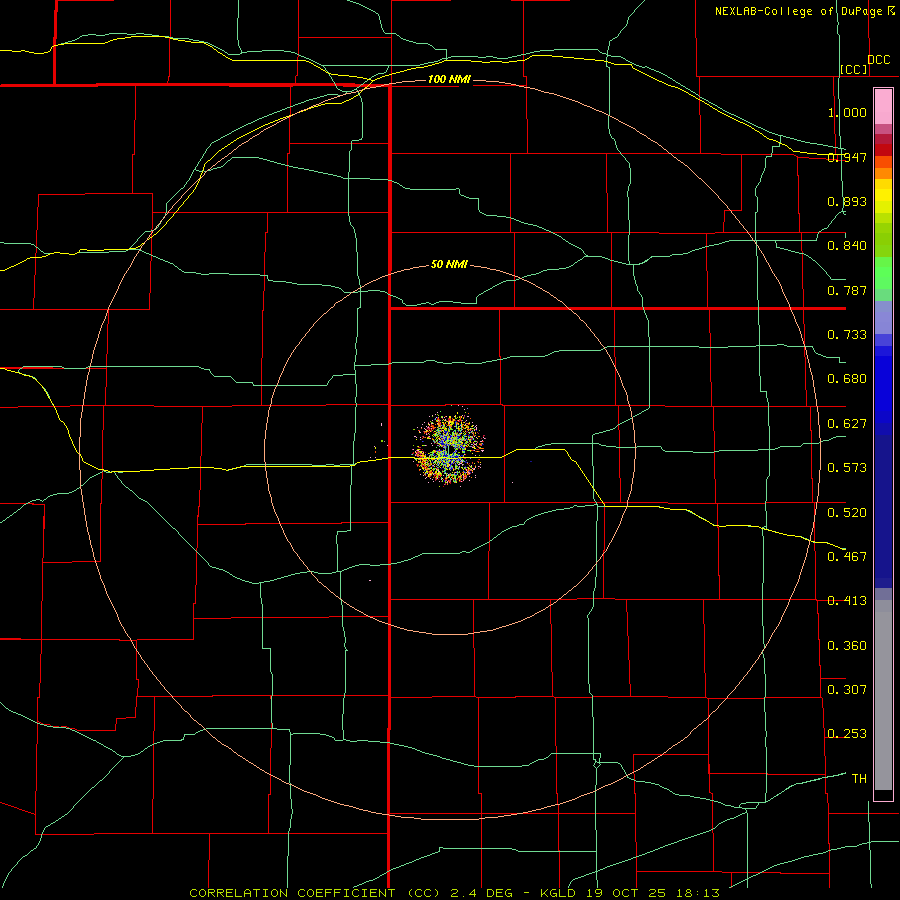The height and width of the screenshot is (900, 900).
Task: Click the 0.893 scale value
Action: (x=847, y=201)
